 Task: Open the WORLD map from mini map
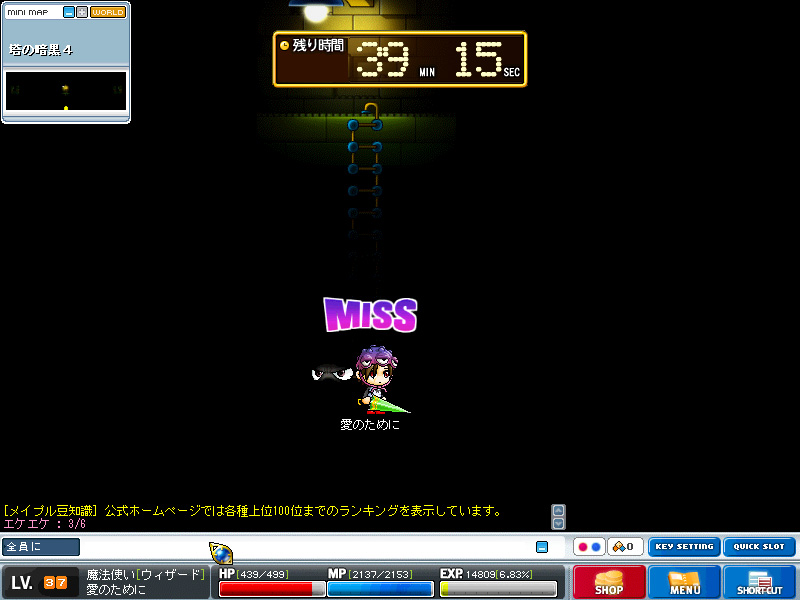(x=108, y=12)
